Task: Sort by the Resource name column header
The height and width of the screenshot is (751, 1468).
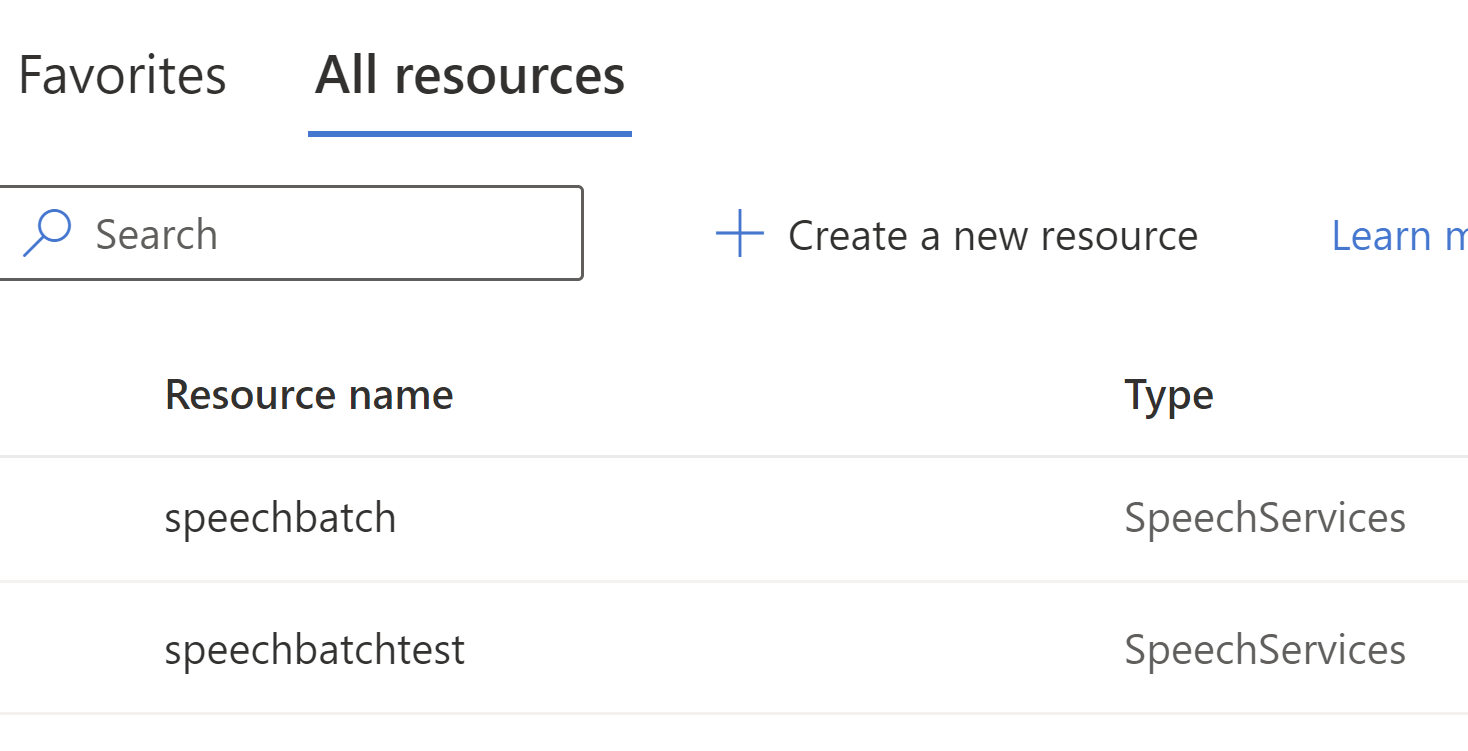Action: tap(308, 394)
